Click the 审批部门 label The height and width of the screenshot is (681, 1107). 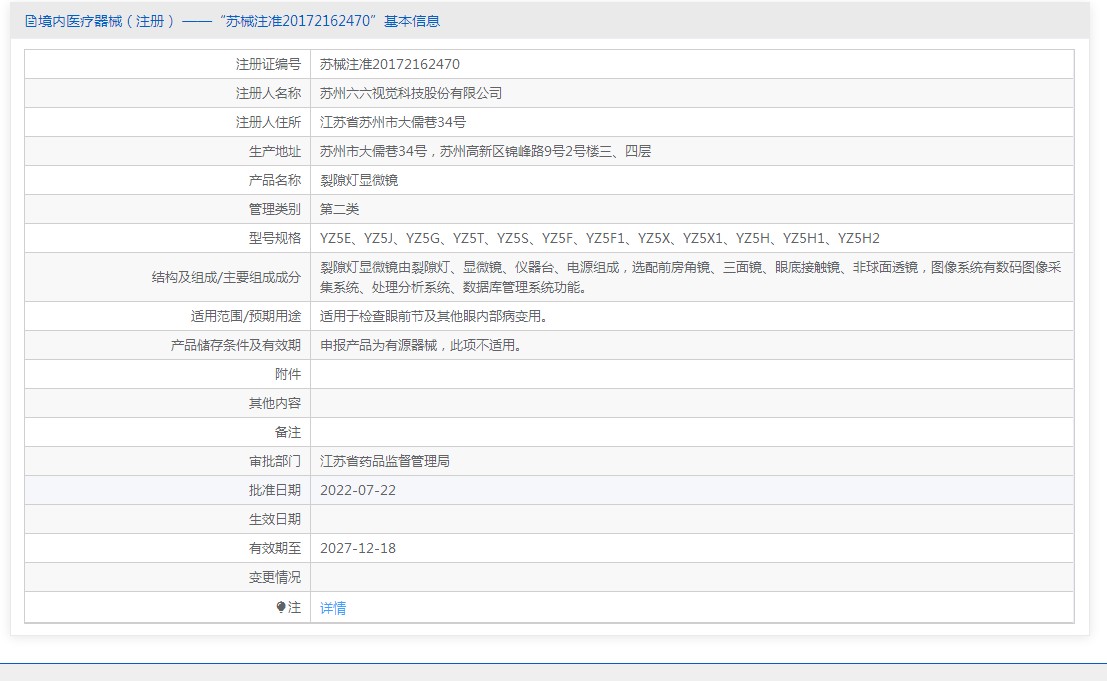click(x=275, y=461)
